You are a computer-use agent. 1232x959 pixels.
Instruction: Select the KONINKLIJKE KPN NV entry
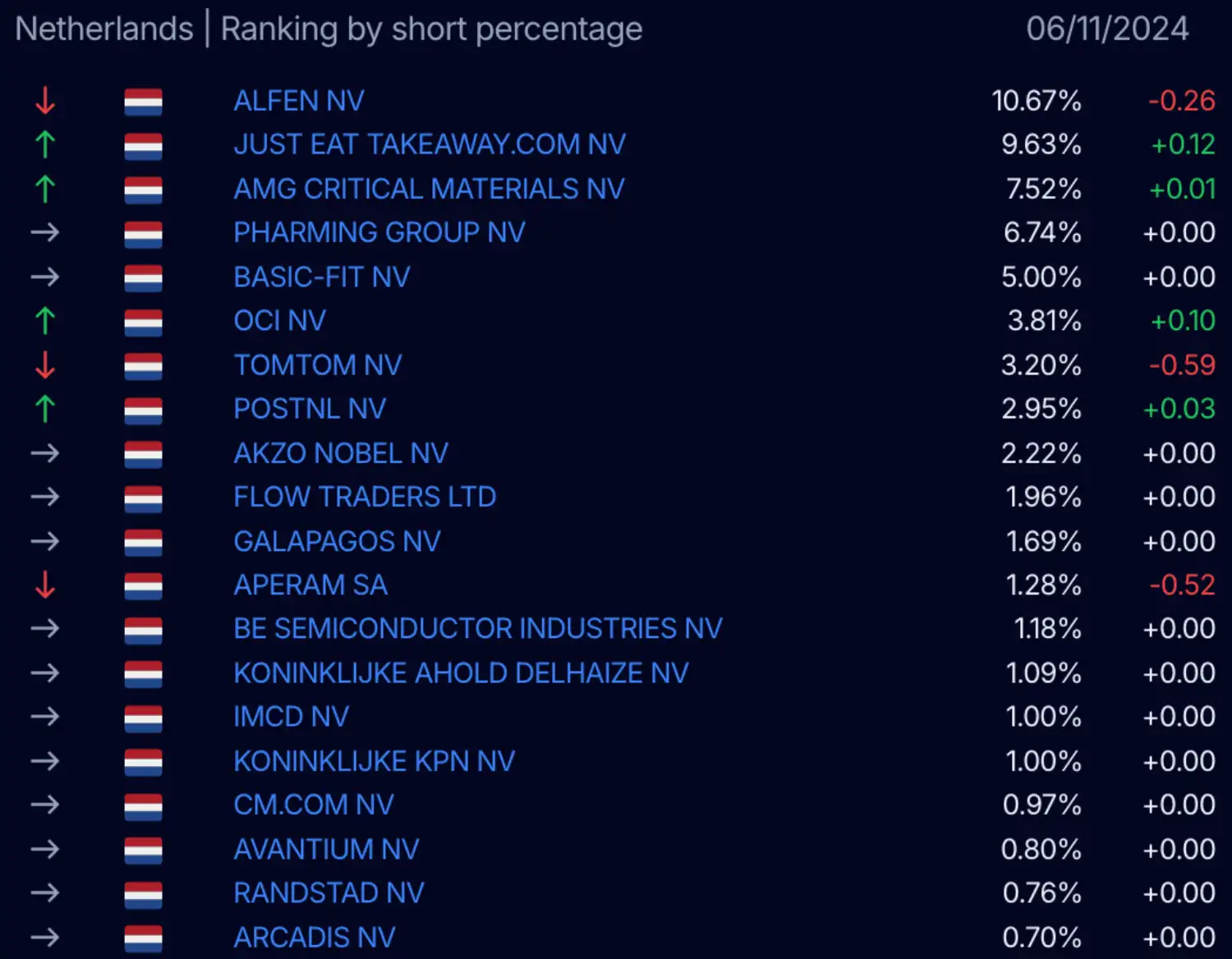click(374, 761)
